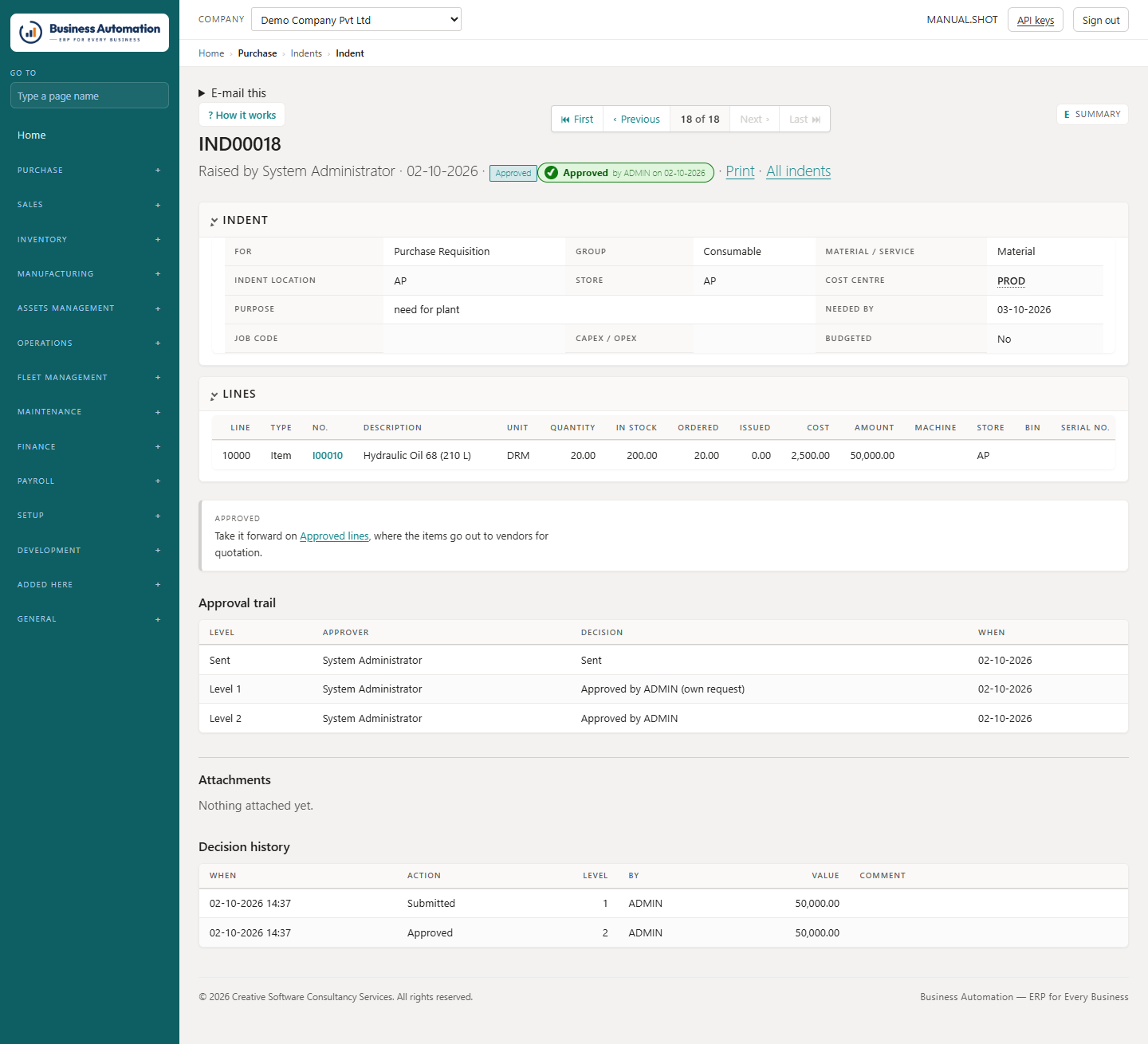The height and width of the screenshot is (1044, 1148).
Task: Sign out of the account
Action: (1101, 20)
